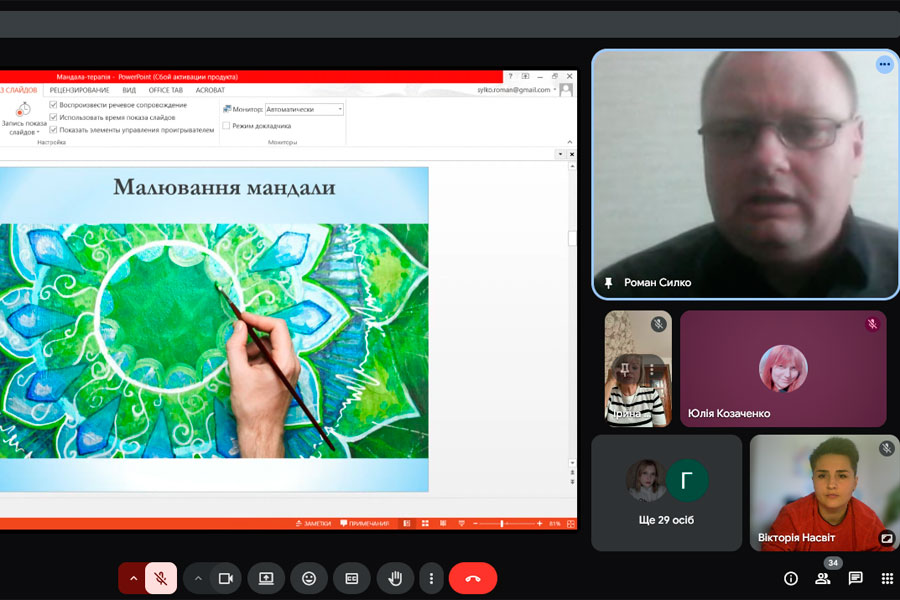The height and width of the screenshot is (600, 900).
Task: Open the OFFICE TAB ribbon tab
Action: [165, 90]
